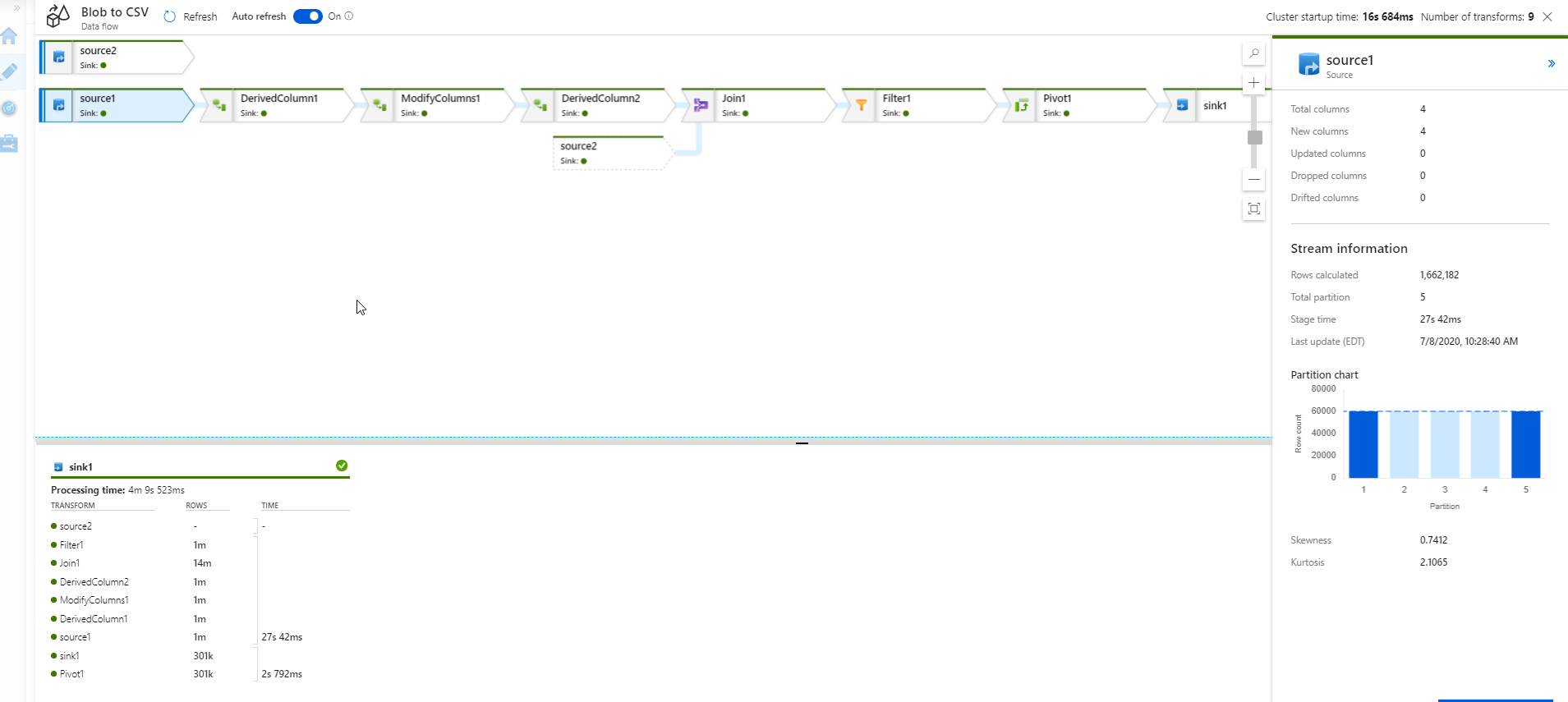This screenshot has height=702, width=1568.
Task: Select the sink1 node icon in graph
Action: tap(1182, 105)
